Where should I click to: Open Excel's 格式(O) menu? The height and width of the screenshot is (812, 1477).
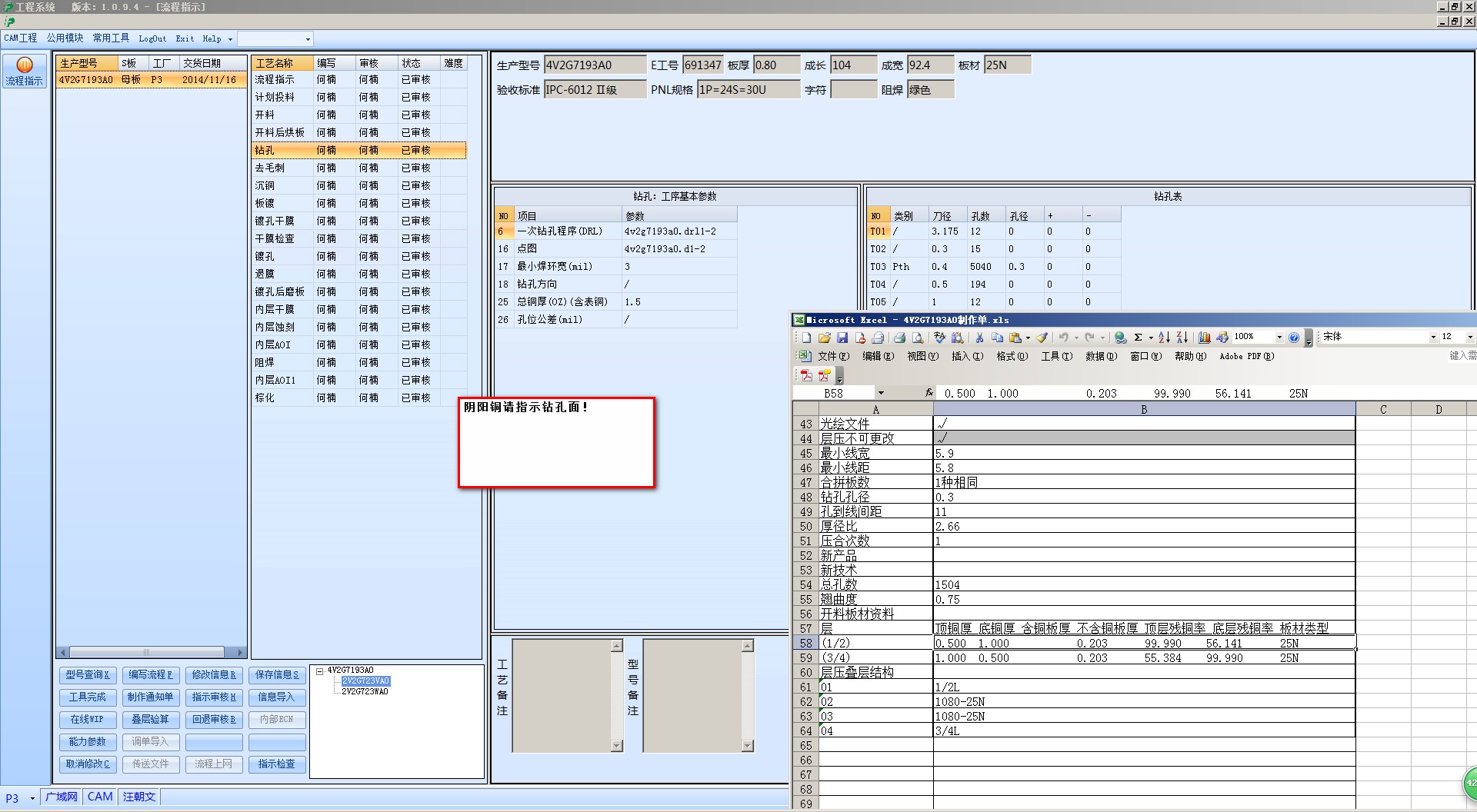pyautogui.click(x=1012, y=356)
